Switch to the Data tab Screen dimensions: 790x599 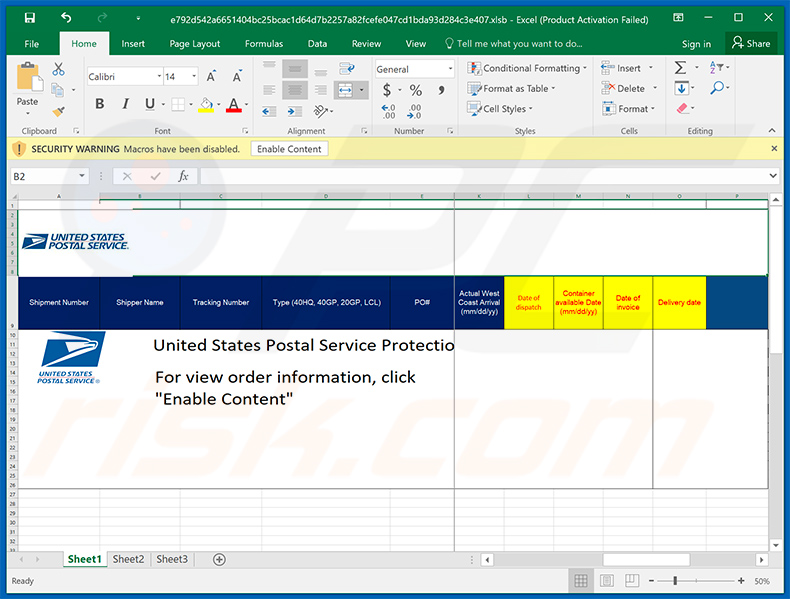pos(317,44)
